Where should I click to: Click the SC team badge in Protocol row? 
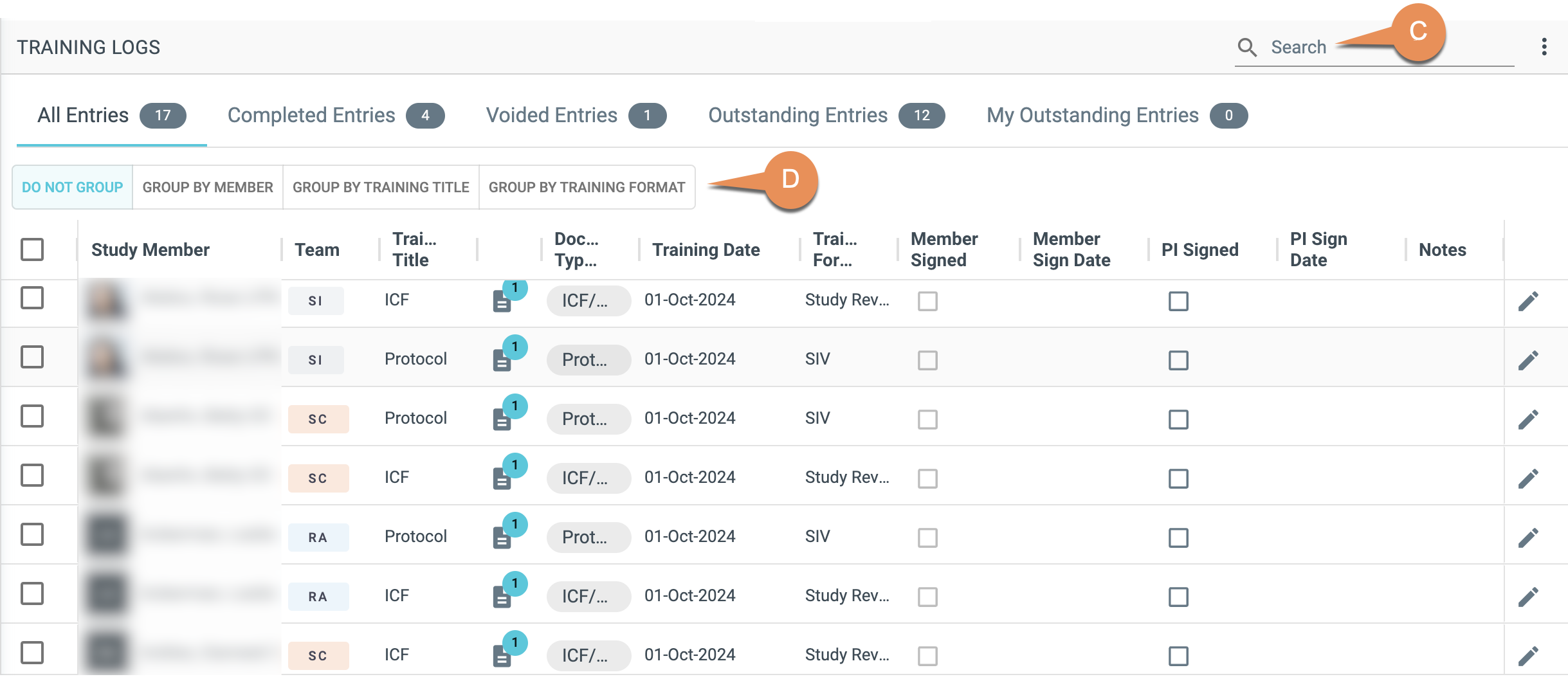pyautogui.click(x=318, y=419)
